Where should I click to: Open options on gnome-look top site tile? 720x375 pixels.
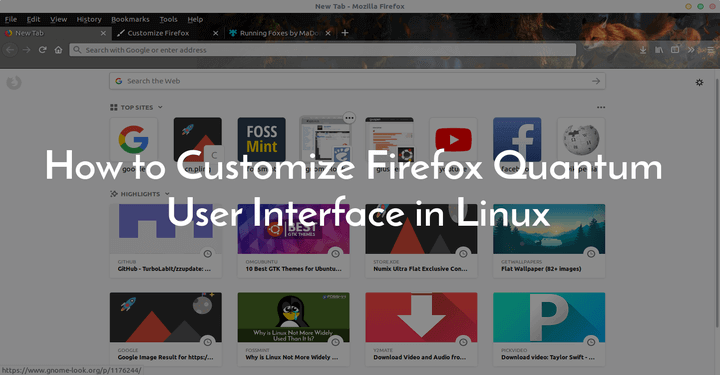(x=349, y=118)
